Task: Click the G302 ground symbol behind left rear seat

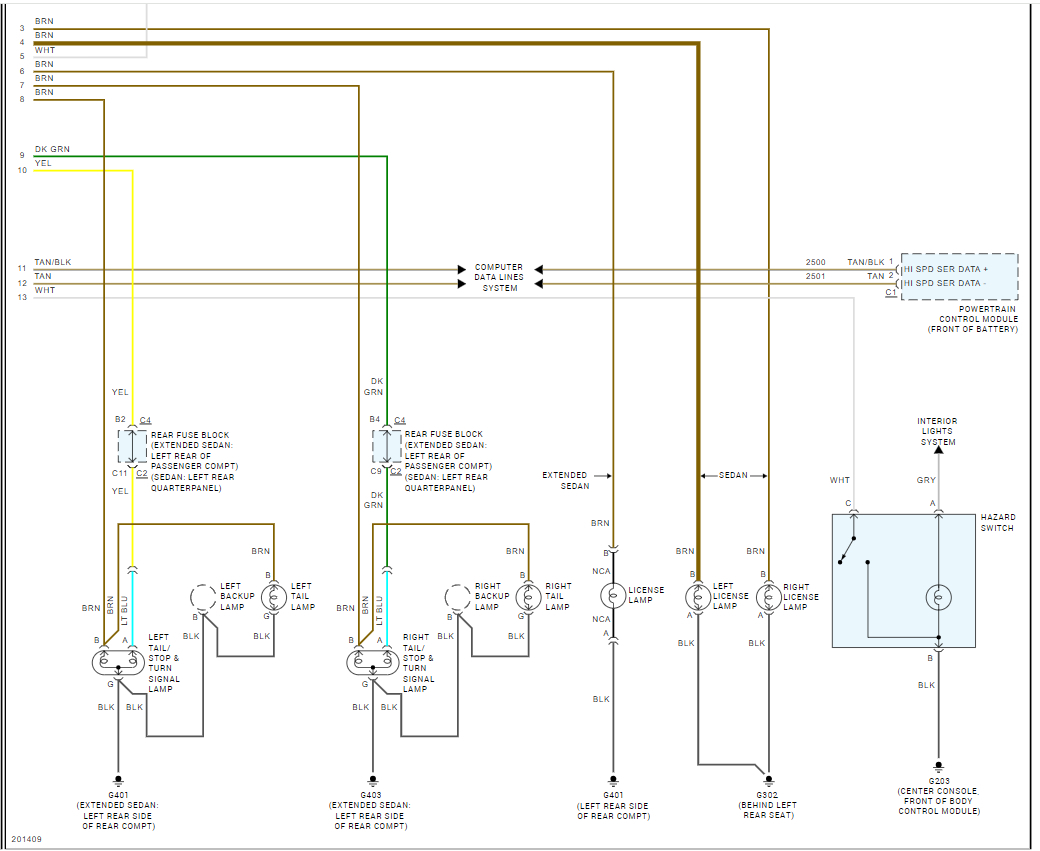Action: (769, 781)
